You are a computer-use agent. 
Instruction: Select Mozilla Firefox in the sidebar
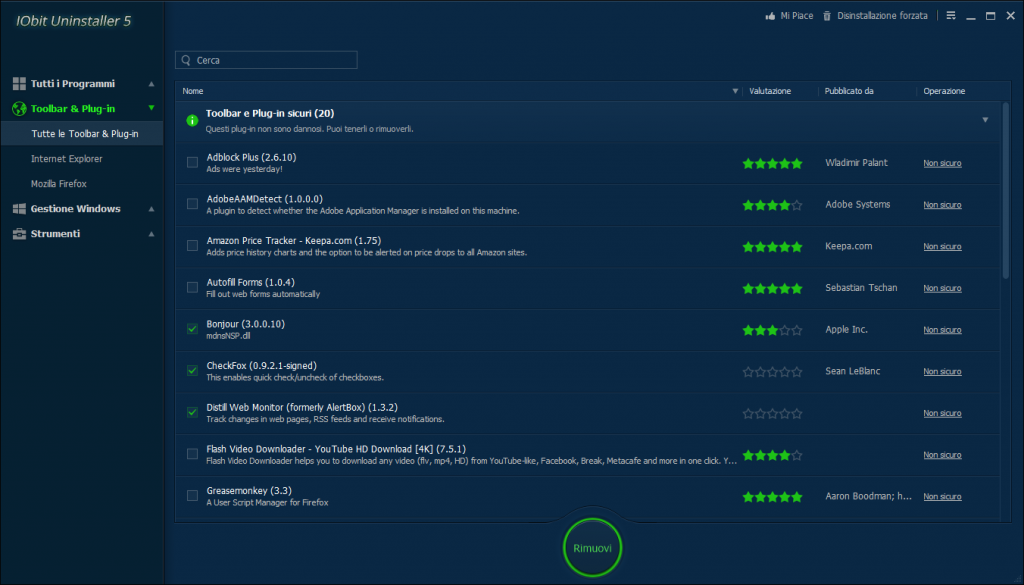[58, 184]
